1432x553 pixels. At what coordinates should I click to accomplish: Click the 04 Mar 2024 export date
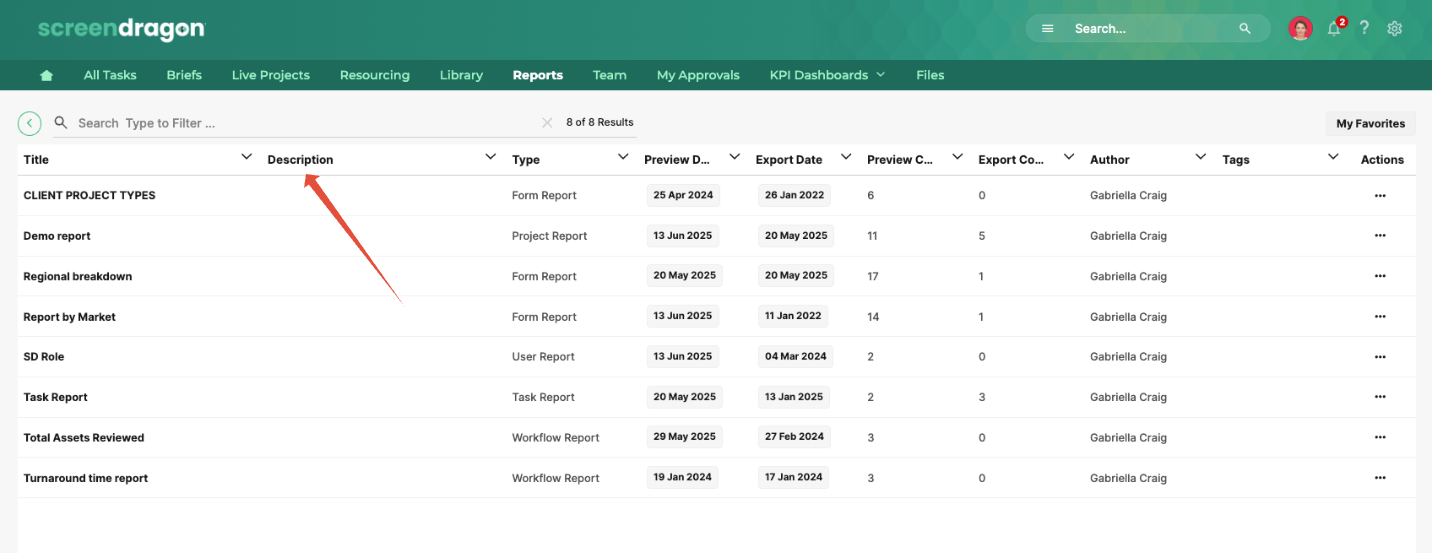point(796,356)
